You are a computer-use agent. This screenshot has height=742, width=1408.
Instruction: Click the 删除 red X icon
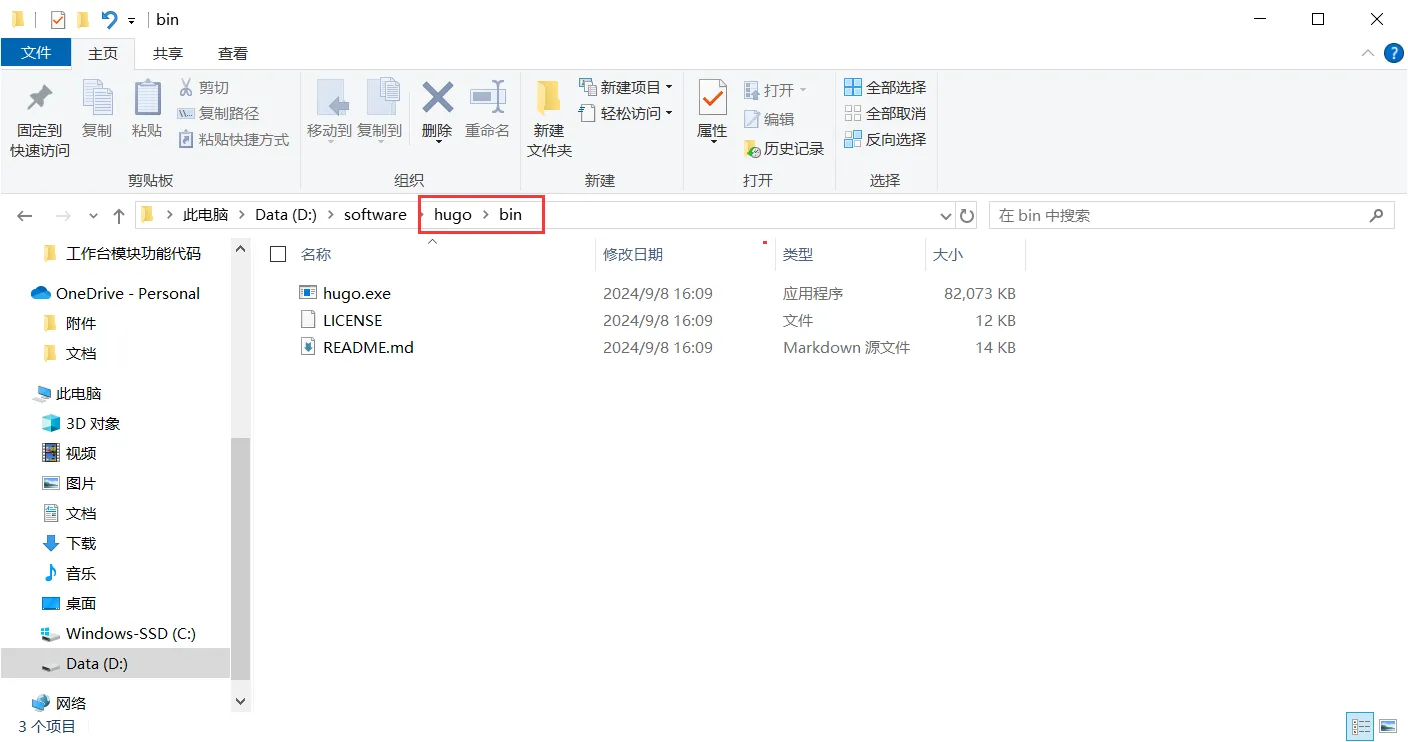437,97
